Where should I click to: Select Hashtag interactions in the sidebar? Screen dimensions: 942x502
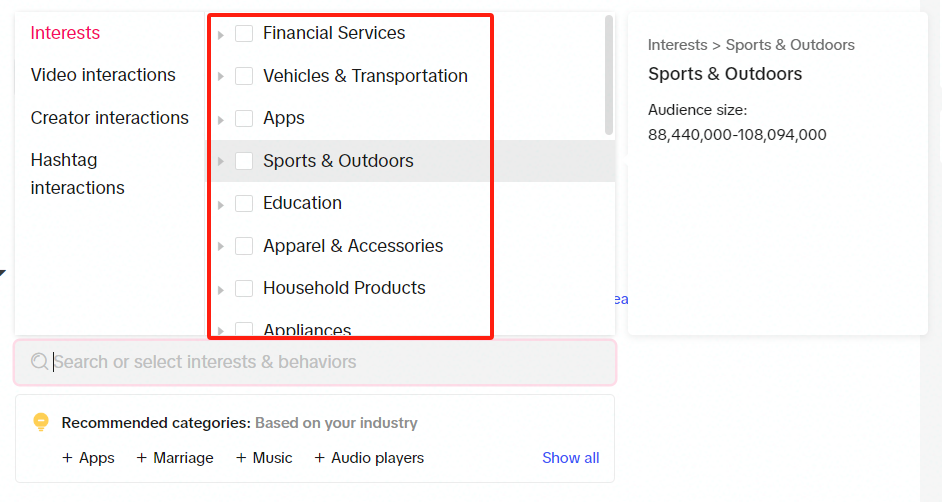(x=77, y=174)
